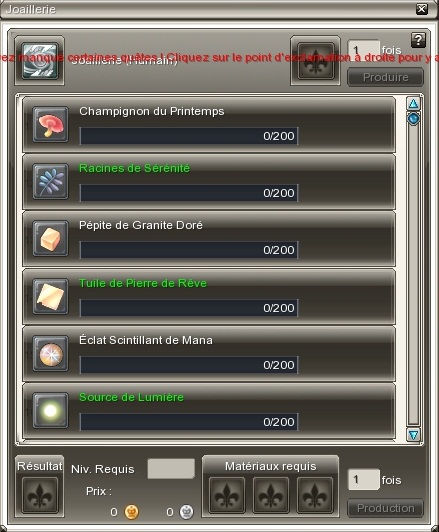
Task: Click the Pépite de Granite Doré nugget icon
Action: 50,238
